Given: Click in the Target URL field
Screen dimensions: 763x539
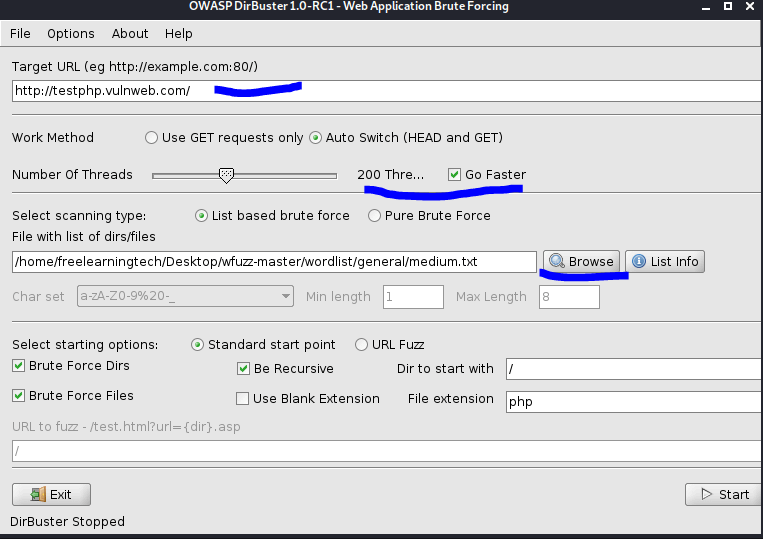Looking at the screenshot, I should [387, 91].
